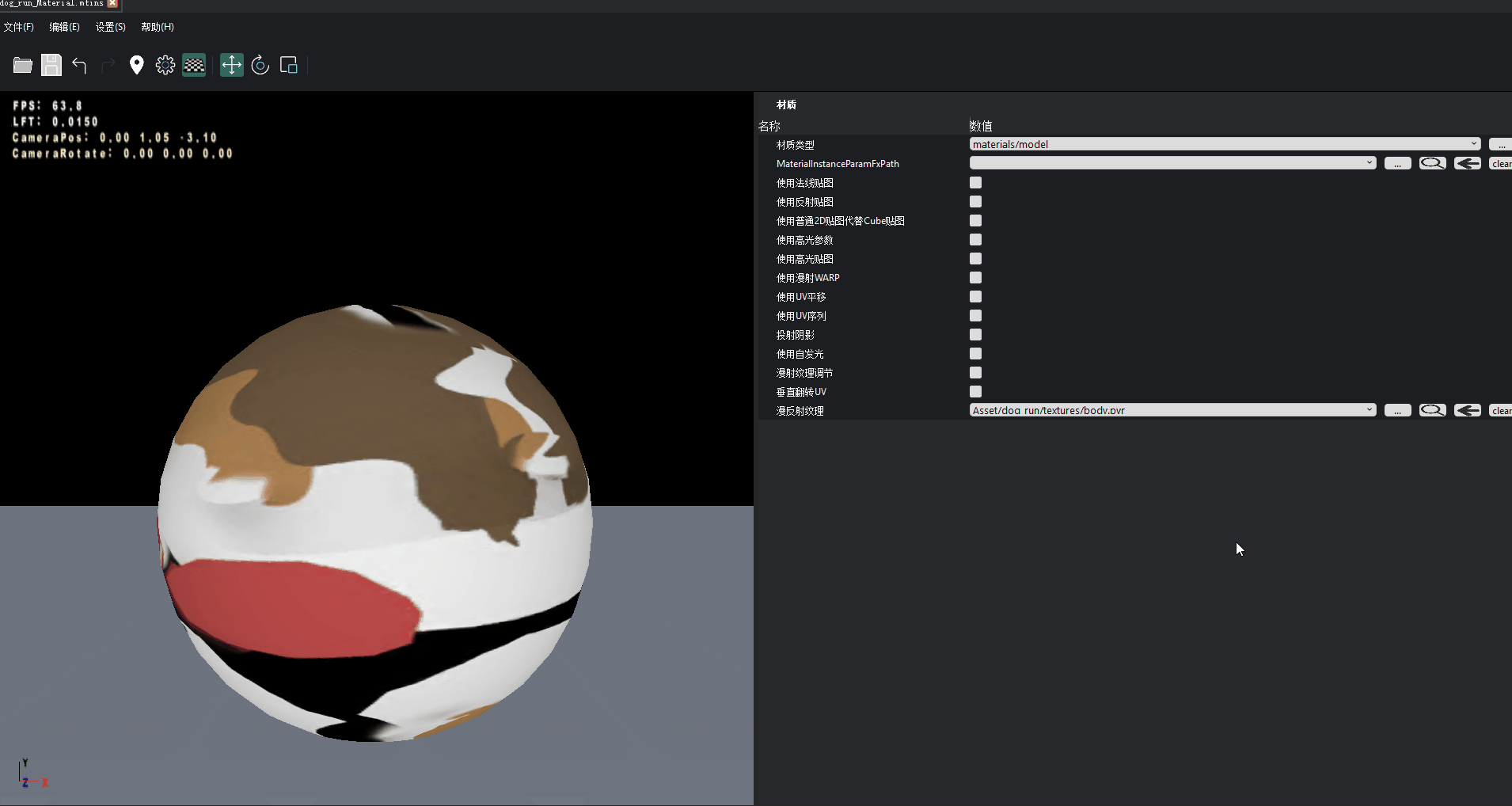The width and height of the screenshot is (1512, 806).
Task: Open the 文件(F) menu
Action: pos(18,27)
